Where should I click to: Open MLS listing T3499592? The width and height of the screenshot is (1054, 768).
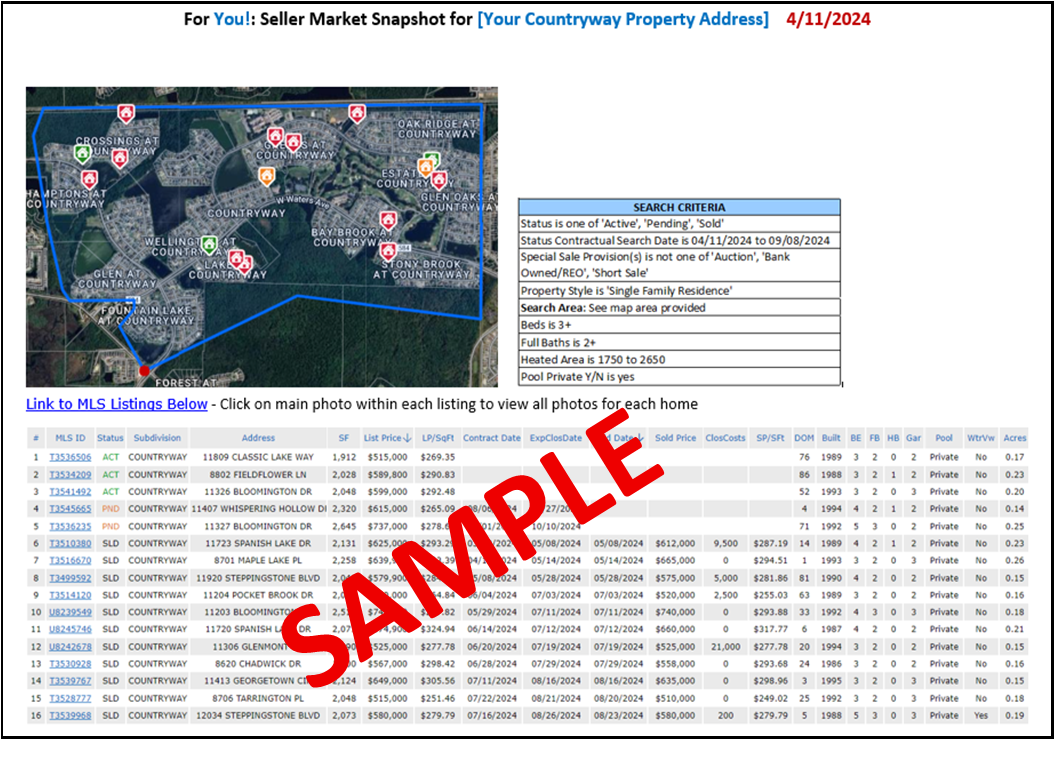click(70, 578)
